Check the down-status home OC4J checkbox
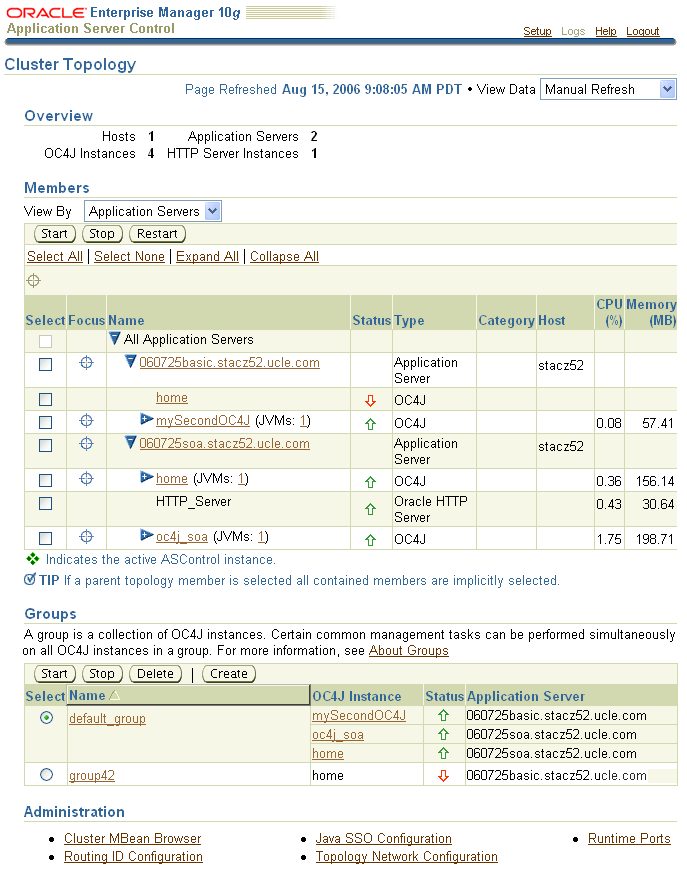The width and height of the screenshot is (687, 873). 46,400
